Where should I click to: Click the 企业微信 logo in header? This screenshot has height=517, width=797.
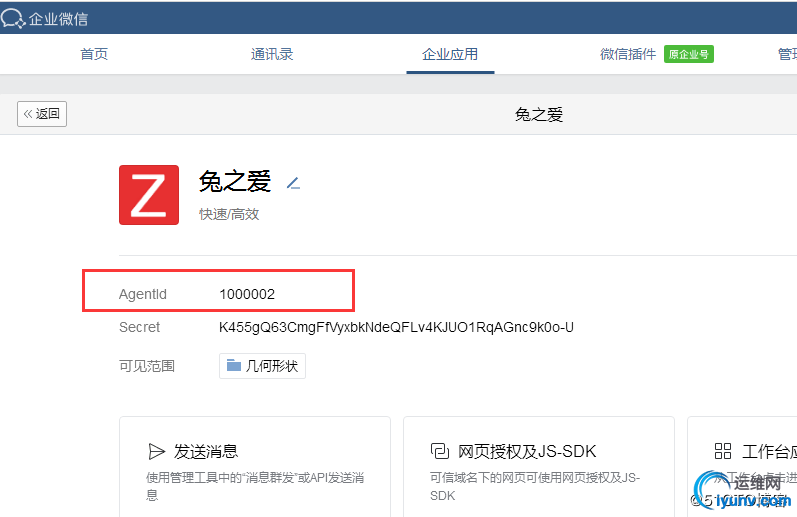point(44,19)
